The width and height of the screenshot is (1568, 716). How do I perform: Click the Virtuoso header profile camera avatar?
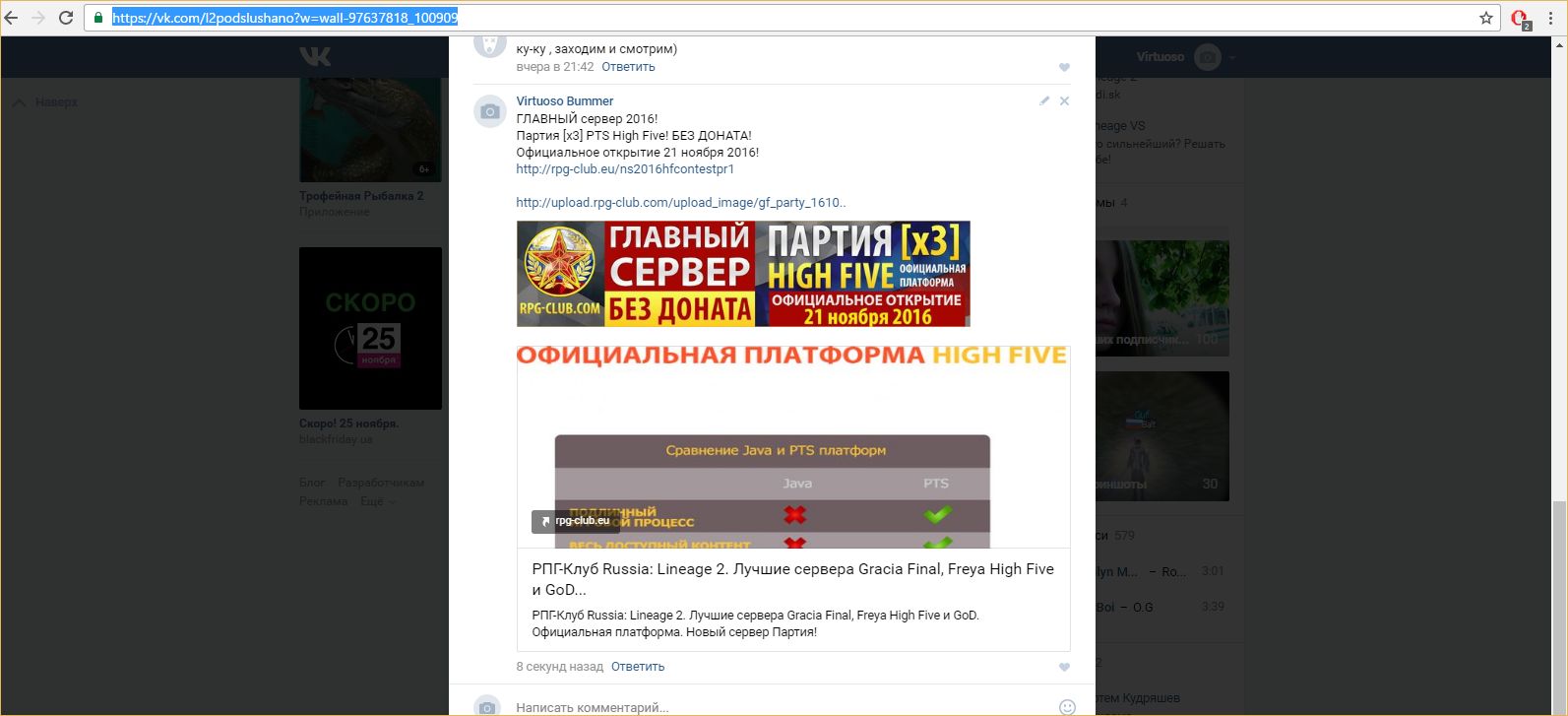tap(1208, 57)
